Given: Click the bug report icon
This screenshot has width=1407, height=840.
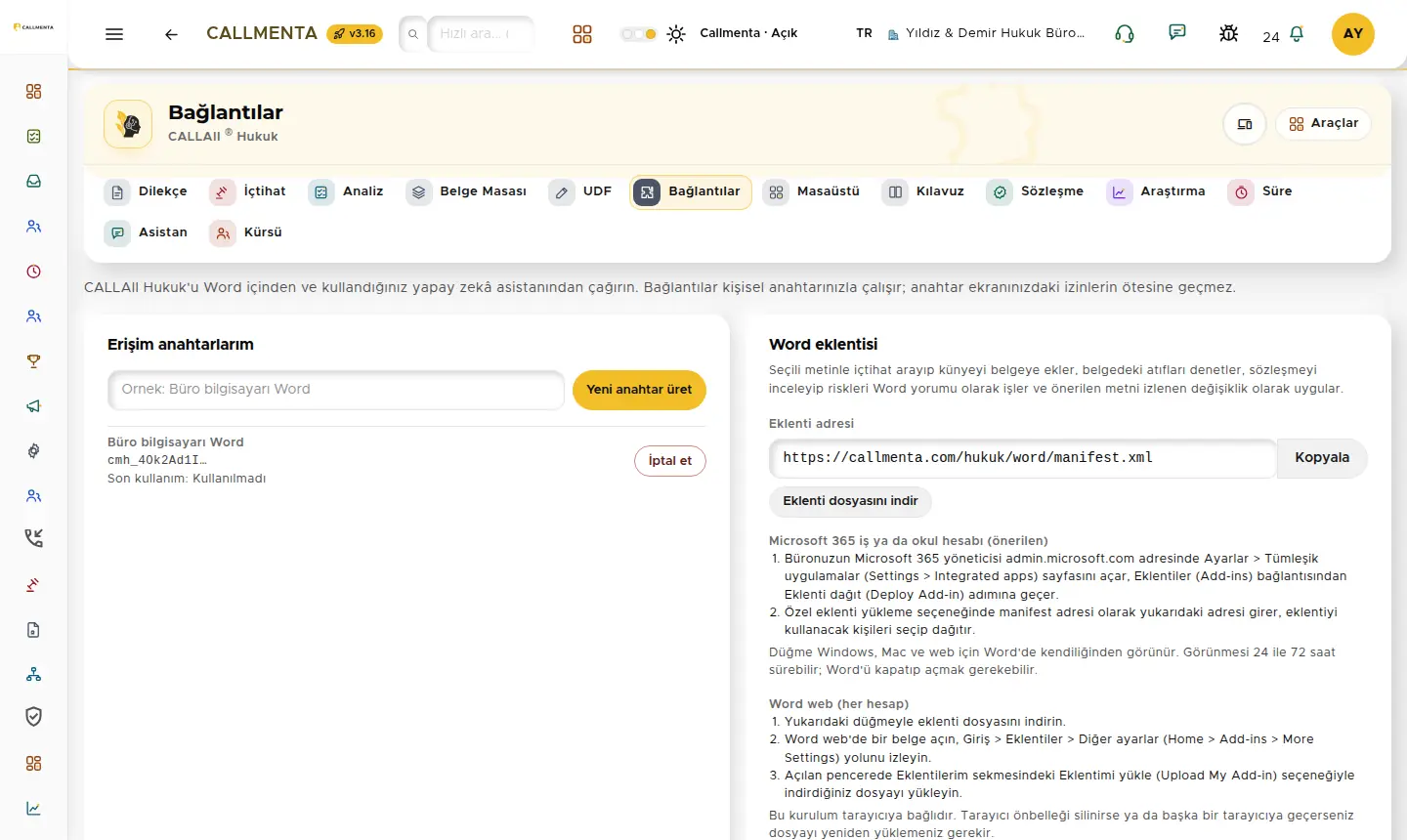Looking at the screenshot, I should tap(1229, 34).
